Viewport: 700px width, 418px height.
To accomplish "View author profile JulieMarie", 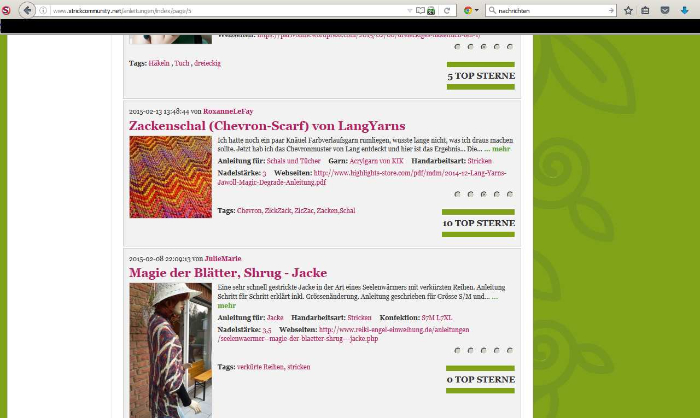I will 223,259.
